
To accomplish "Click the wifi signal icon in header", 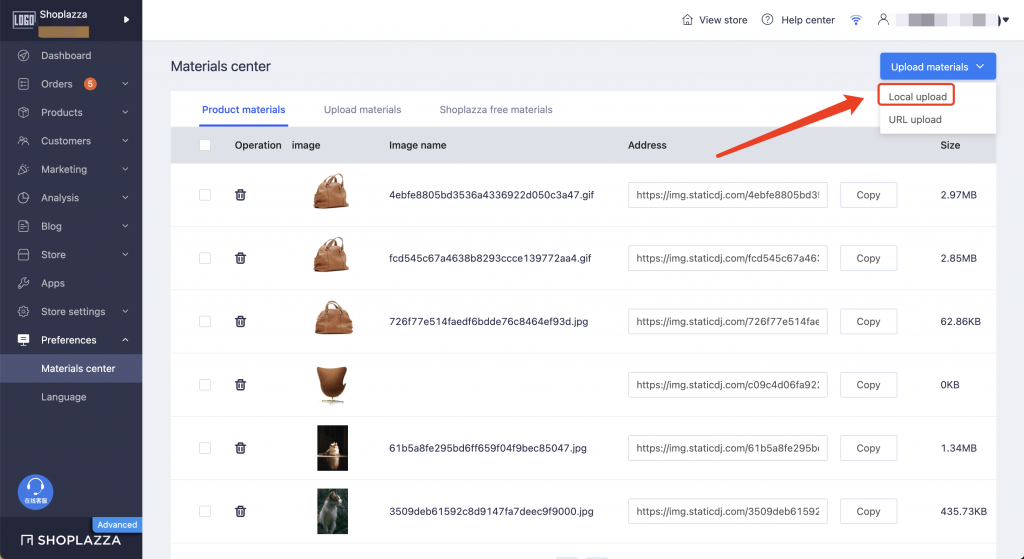I will (856, 20).
